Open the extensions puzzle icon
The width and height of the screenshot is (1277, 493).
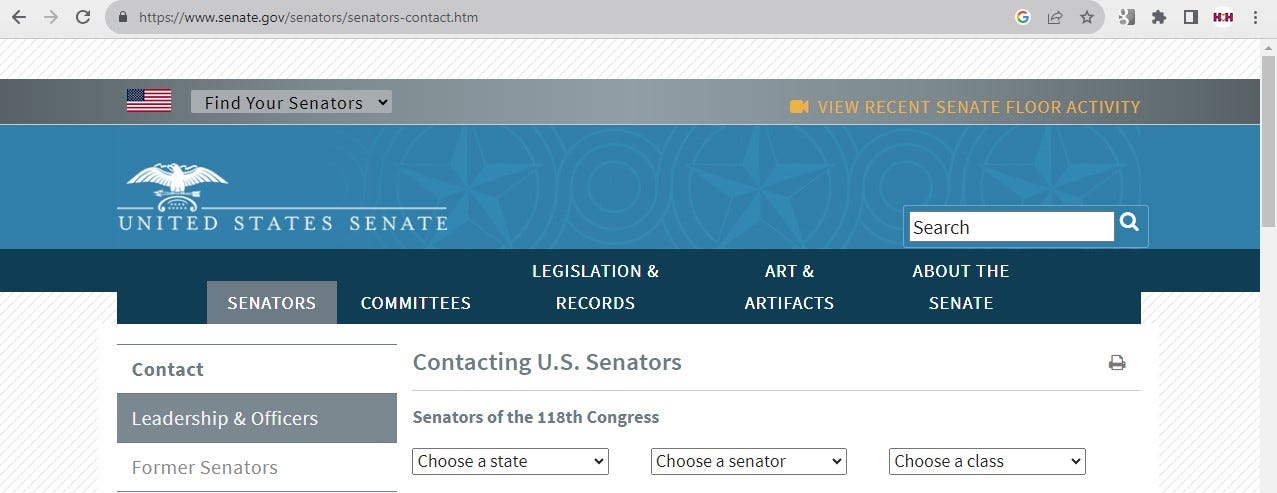point(1159,17)
